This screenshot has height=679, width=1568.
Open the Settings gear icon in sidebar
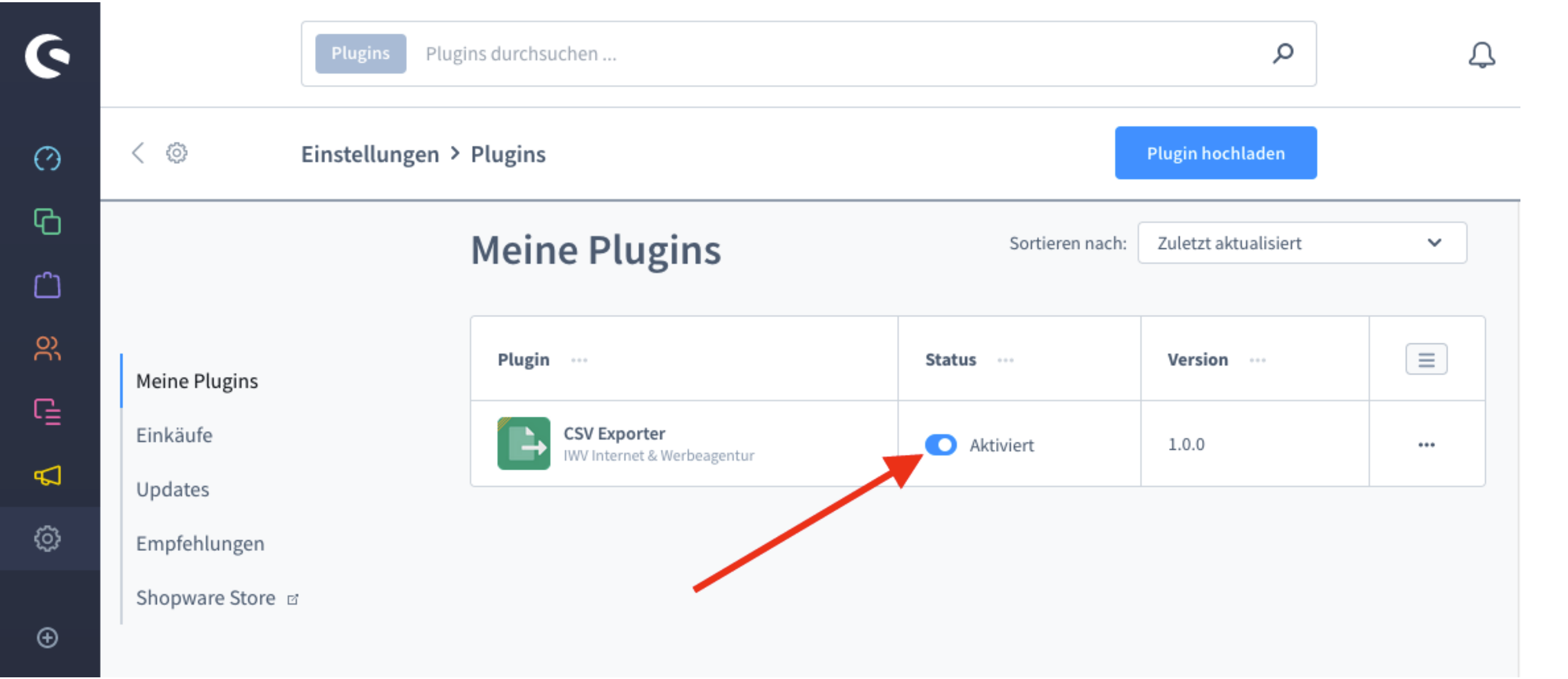48,539
